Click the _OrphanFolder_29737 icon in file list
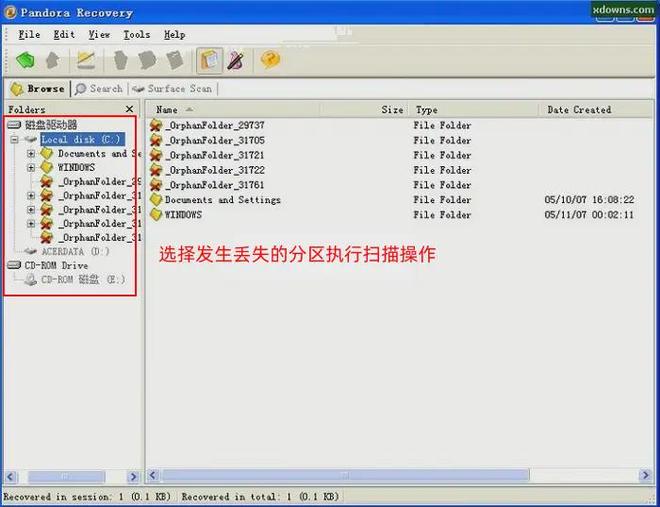This screenshot has width=660, height=507. tap(156, 125)
